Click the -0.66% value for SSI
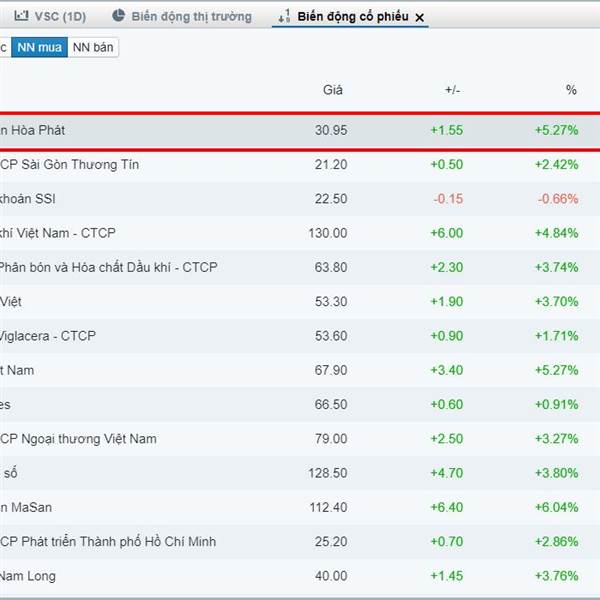 click(558, 199)
